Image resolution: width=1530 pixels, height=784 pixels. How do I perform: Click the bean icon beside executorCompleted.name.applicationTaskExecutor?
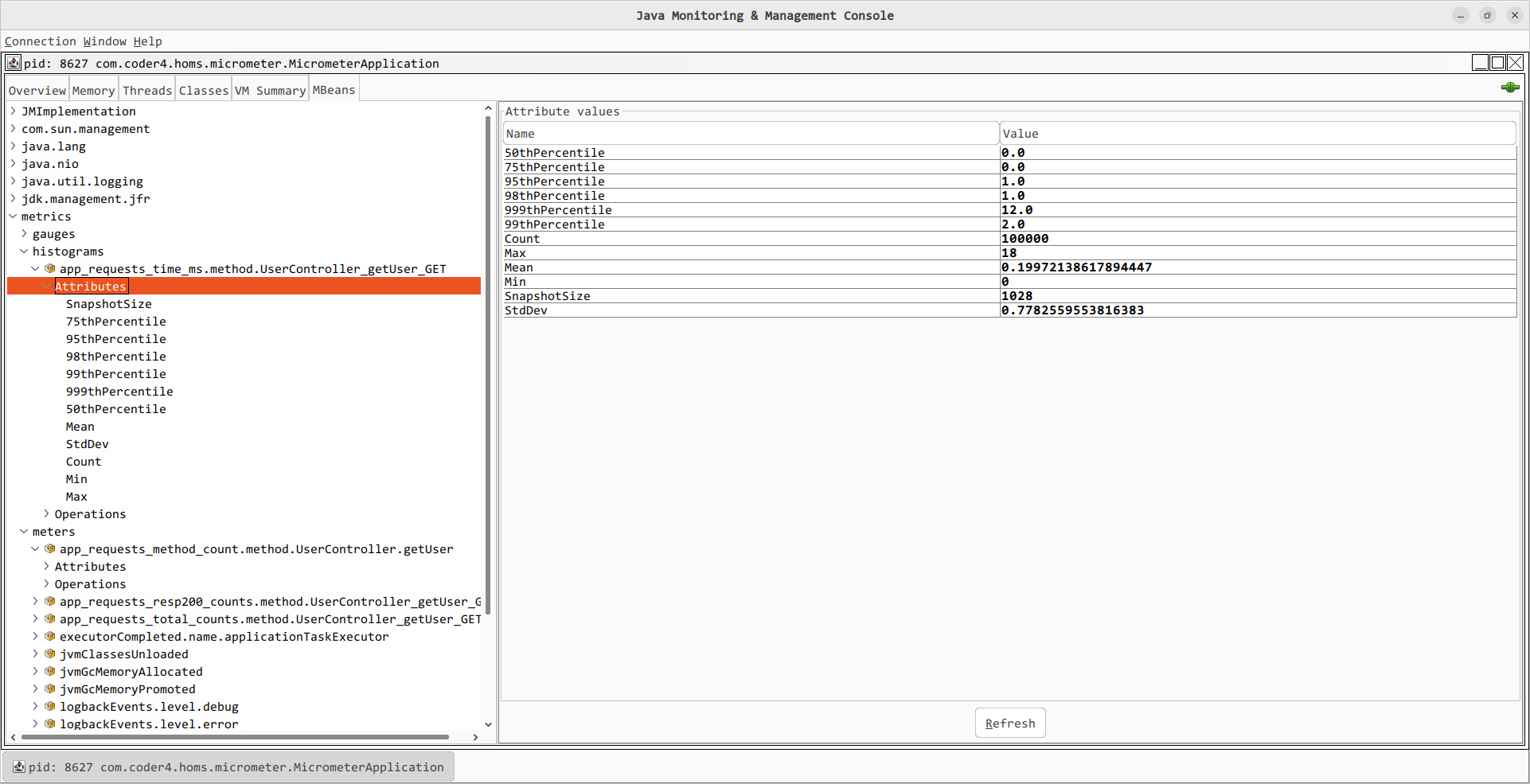point(50,637)
